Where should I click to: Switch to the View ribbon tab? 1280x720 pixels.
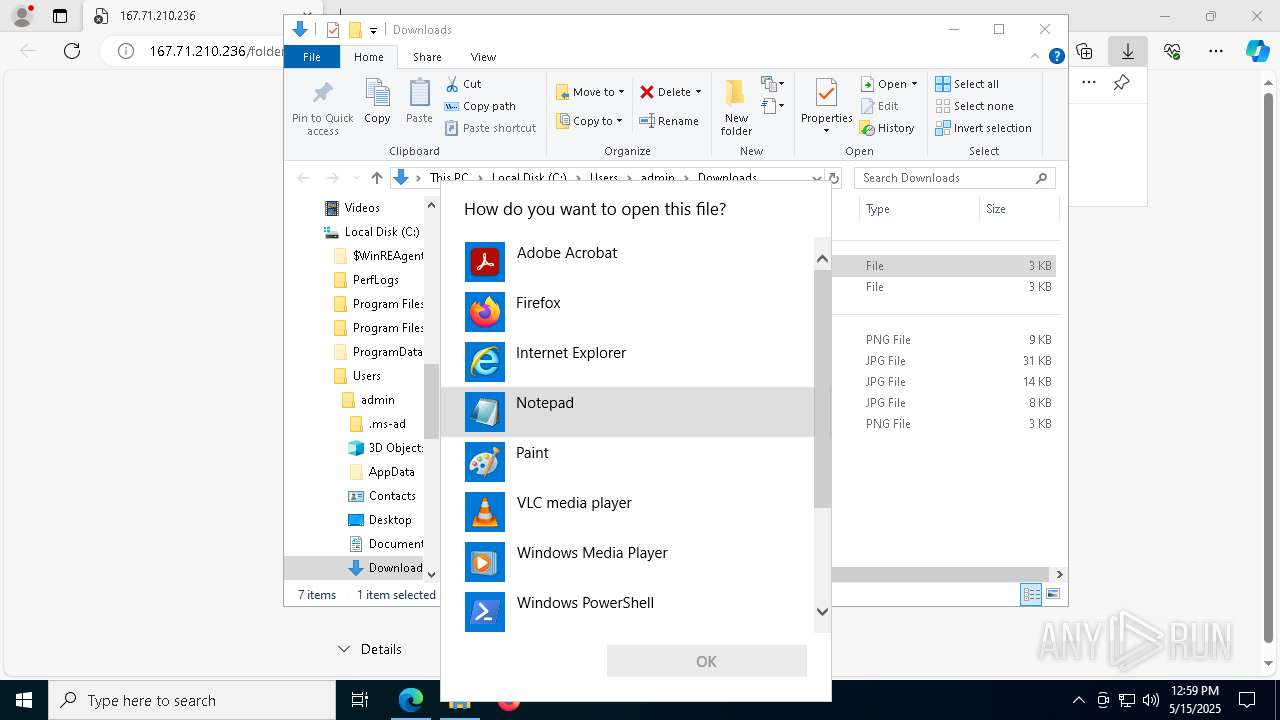click(483, 57)
